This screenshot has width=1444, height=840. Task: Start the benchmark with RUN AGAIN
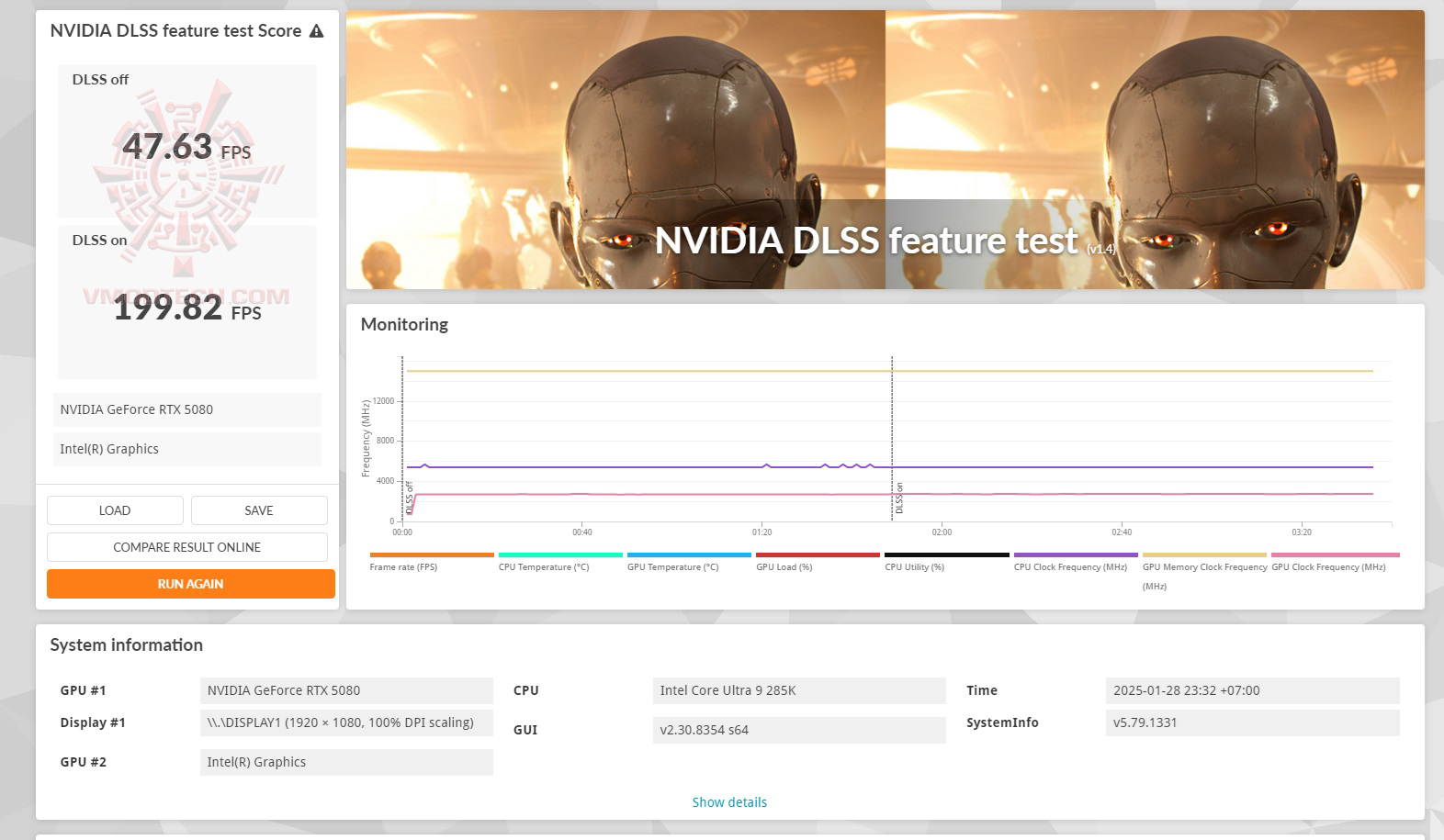191,584
